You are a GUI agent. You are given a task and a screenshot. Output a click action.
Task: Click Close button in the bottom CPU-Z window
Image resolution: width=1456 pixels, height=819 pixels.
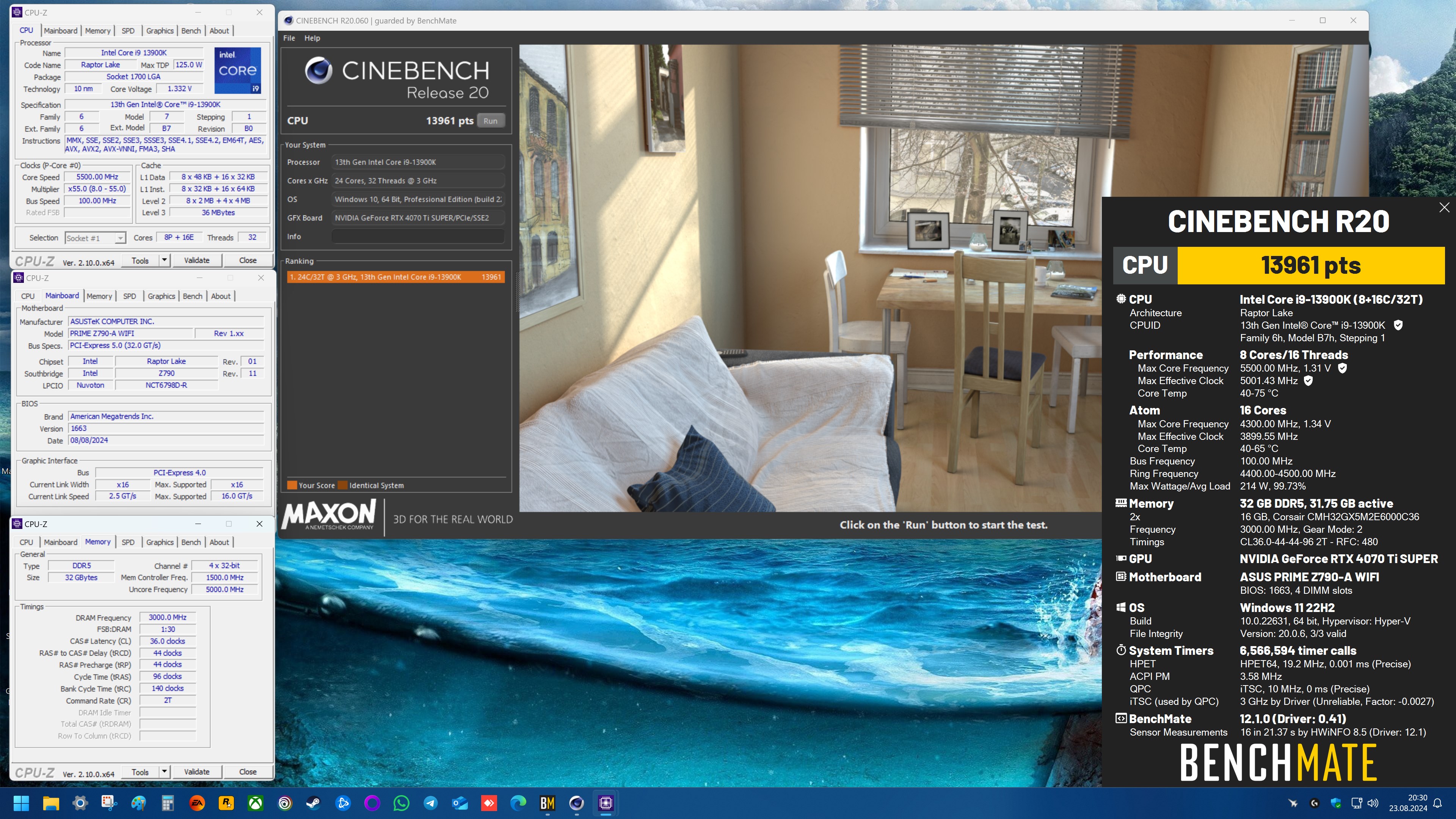(x=248, y=772)
